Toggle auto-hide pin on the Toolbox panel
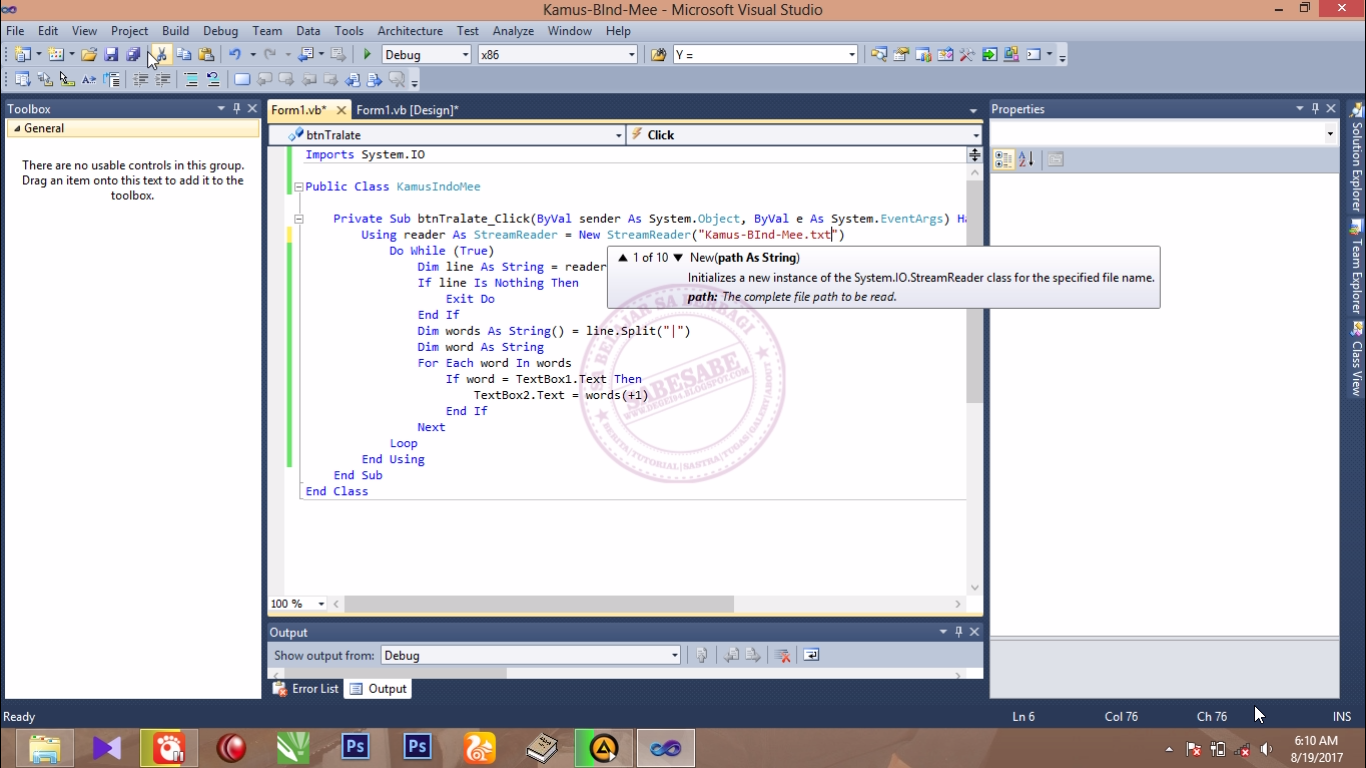 coord(237,108)
